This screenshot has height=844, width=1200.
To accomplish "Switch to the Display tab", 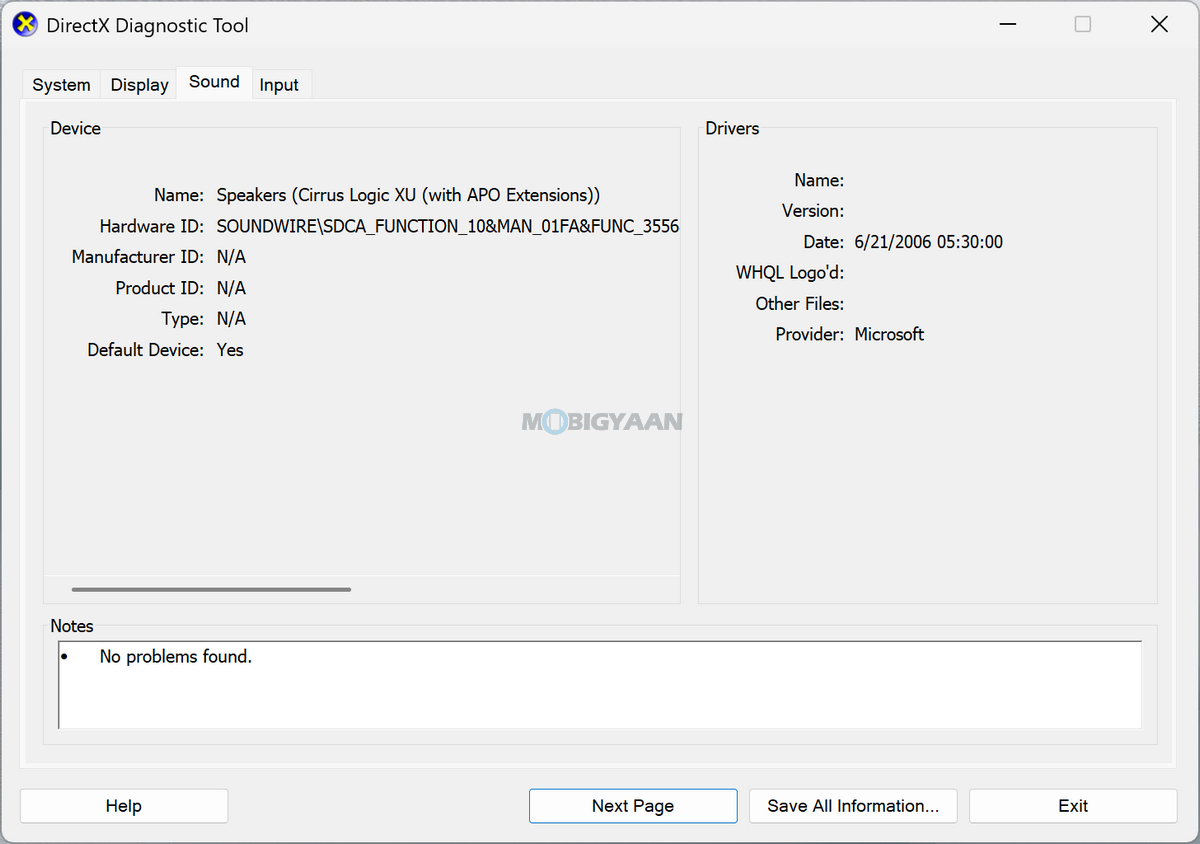I will point(139,85).
